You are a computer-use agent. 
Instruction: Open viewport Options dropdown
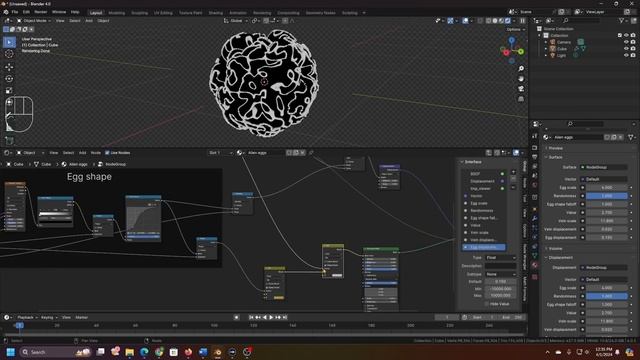[516, 29]
